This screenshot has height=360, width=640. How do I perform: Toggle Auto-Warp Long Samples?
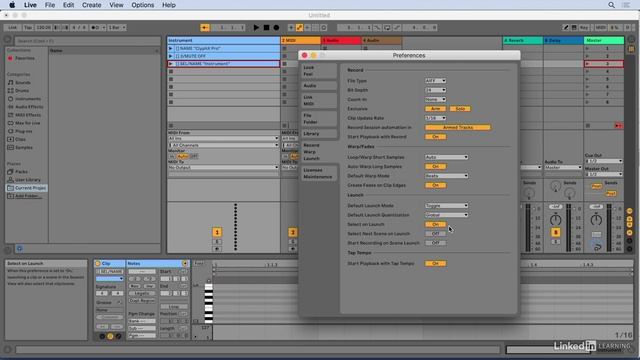coord(435,167)
